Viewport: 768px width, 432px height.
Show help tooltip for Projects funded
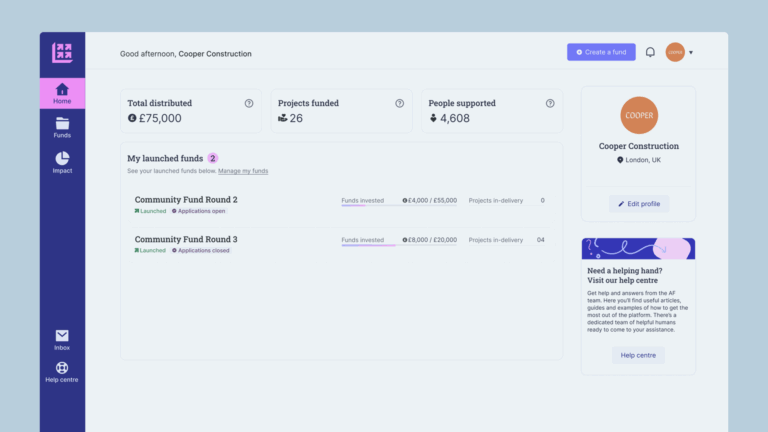(x=400, y=103)
